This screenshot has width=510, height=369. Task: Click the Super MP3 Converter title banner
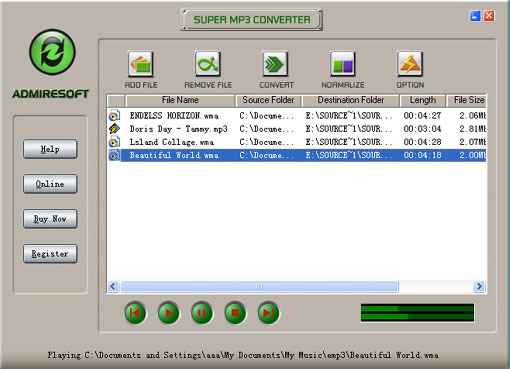(x=252, y=20)
